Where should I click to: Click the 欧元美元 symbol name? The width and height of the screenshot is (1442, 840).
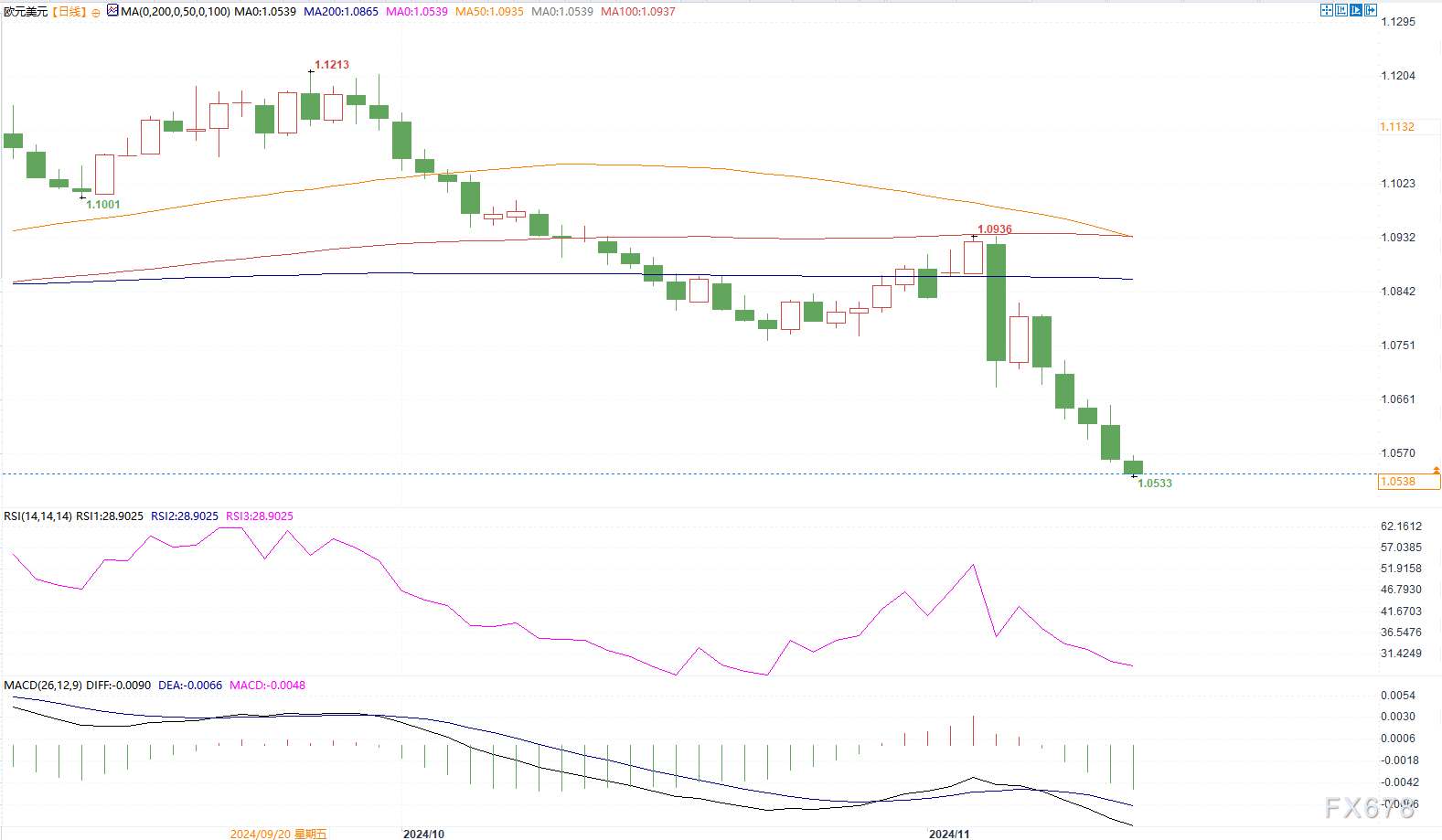(x=26, y=12)
